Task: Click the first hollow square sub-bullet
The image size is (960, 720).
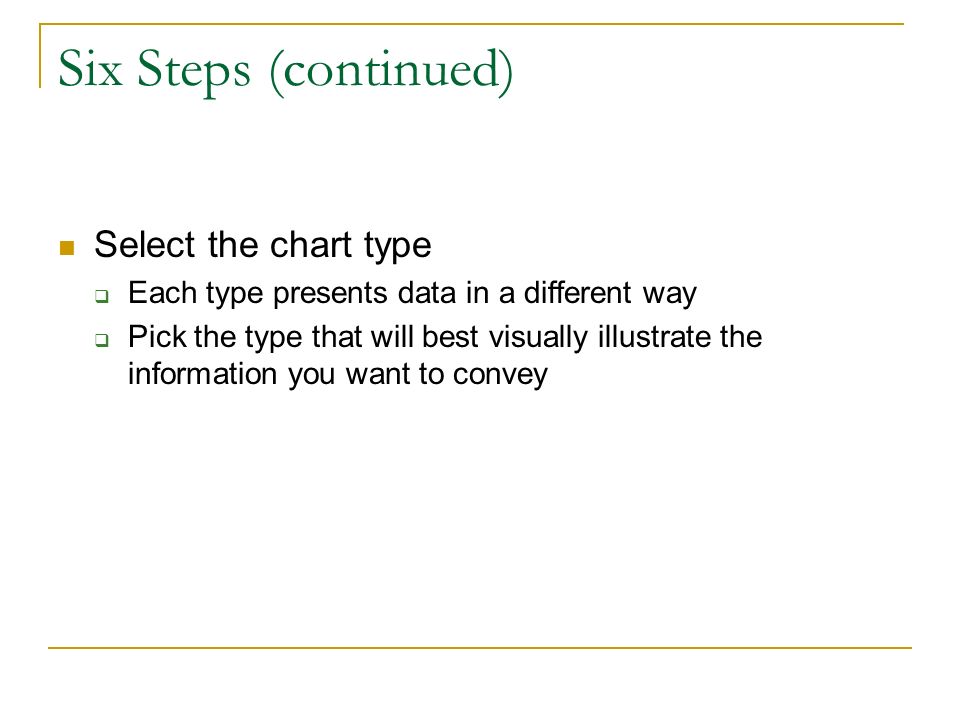Action: (x=102, y=297)
